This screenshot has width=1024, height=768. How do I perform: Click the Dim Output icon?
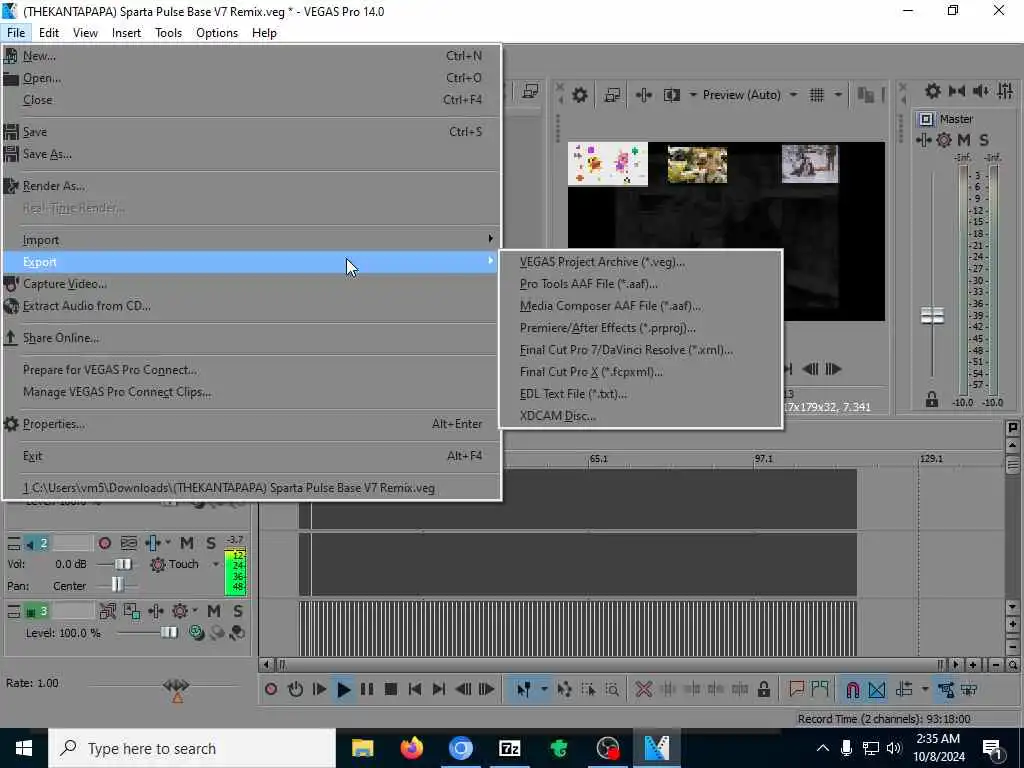980,91
